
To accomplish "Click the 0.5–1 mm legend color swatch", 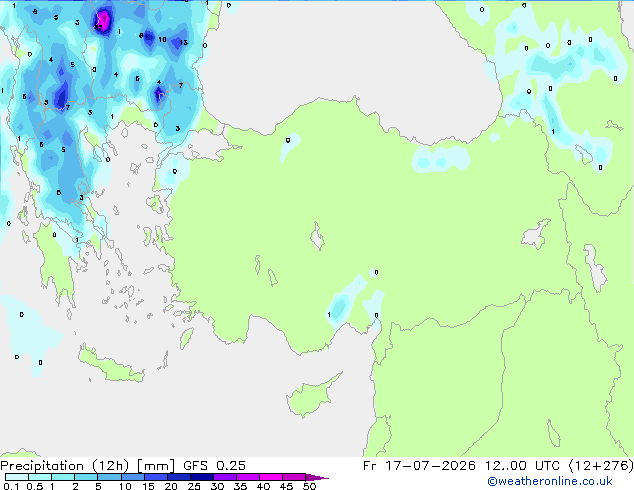I will (x=40, y=477).
